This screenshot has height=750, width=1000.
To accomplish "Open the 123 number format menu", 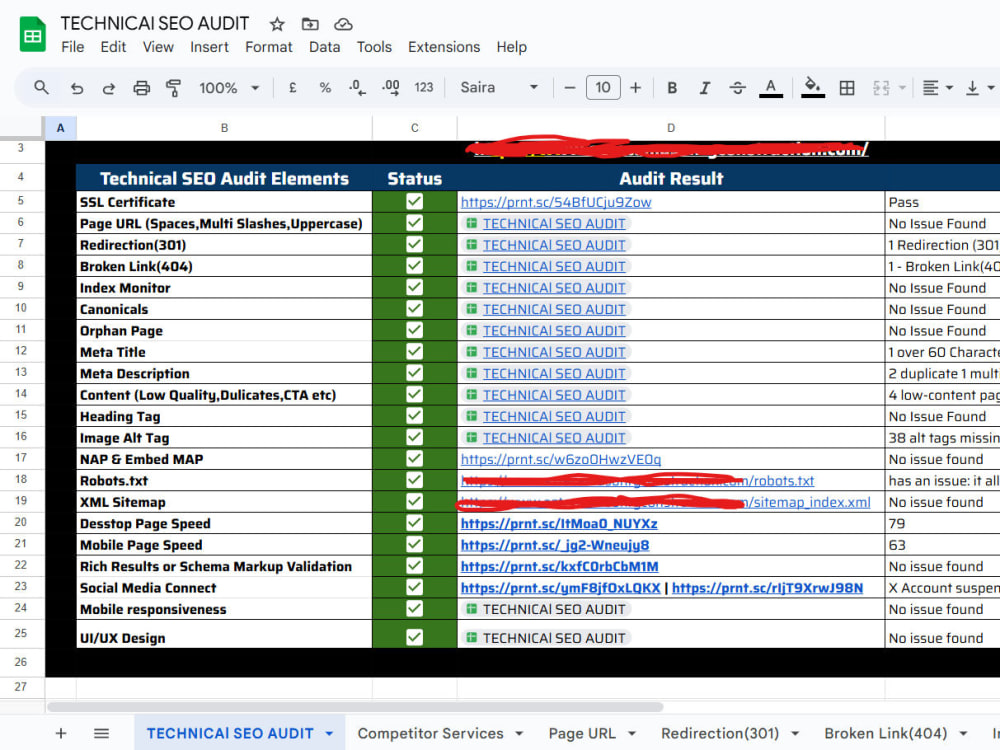I will click(x=423, y=88).
